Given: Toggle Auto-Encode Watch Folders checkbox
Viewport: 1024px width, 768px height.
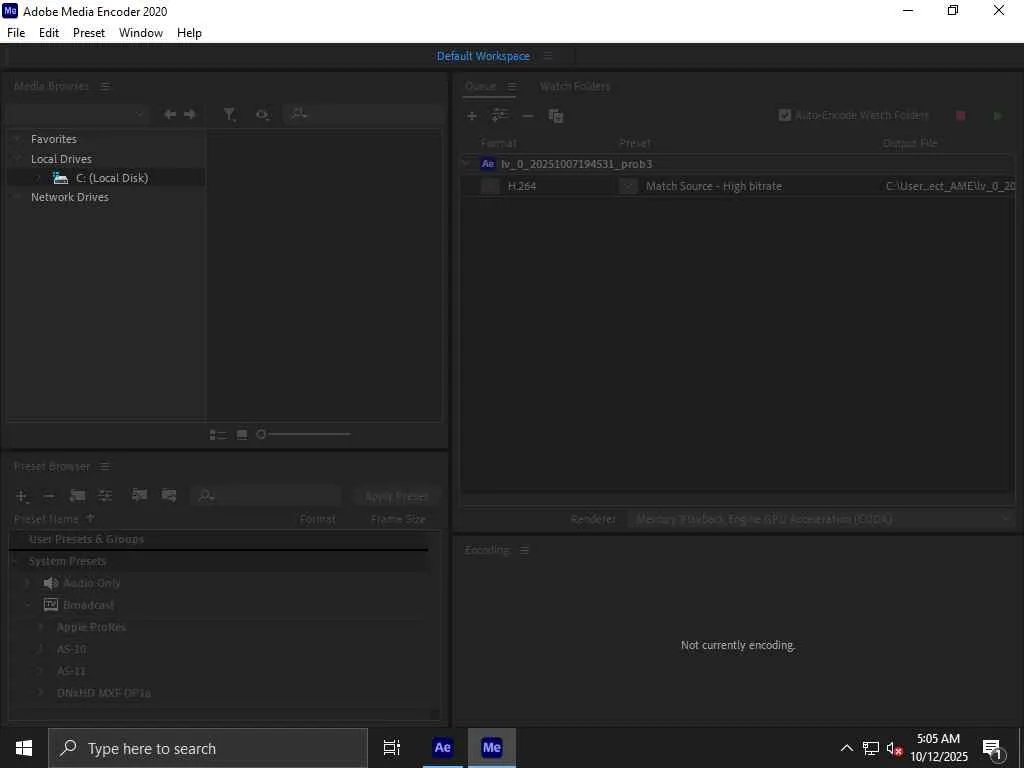Looking at the screenshot, I should (785, 115).
